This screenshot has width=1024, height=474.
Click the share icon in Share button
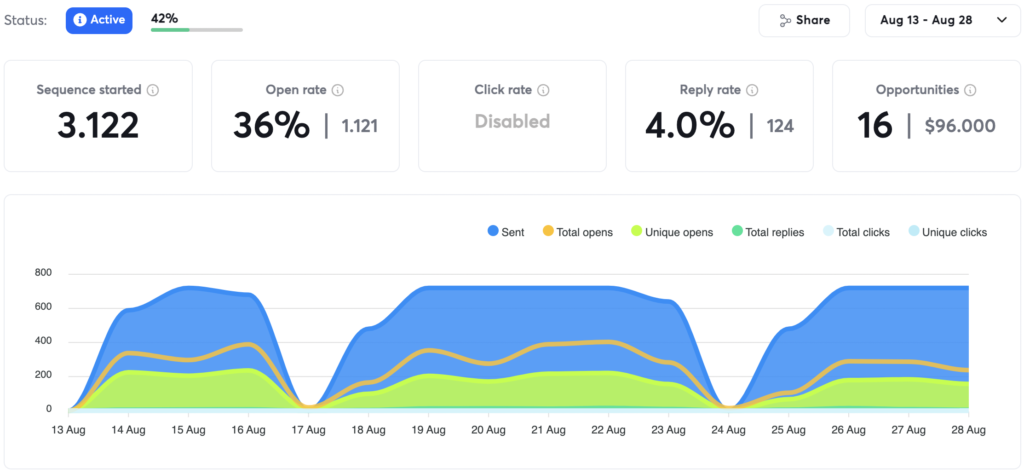point(784,20)
